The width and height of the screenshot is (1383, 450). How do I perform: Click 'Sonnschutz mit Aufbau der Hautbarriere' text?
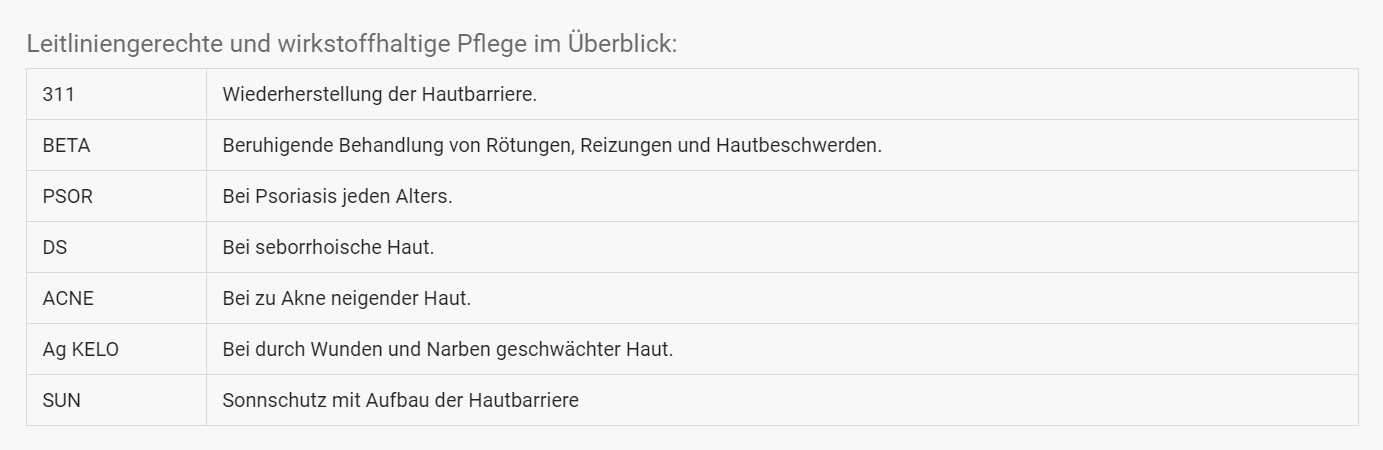[400, 400]
